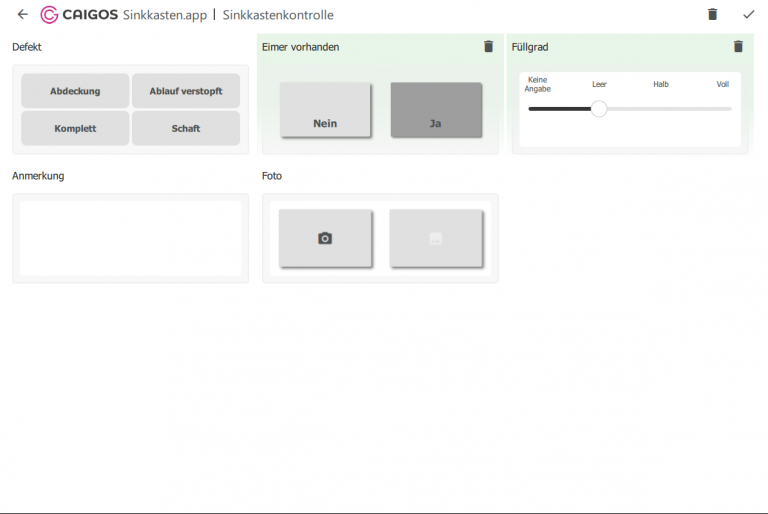Click the Defekt section label

[27, 47]
